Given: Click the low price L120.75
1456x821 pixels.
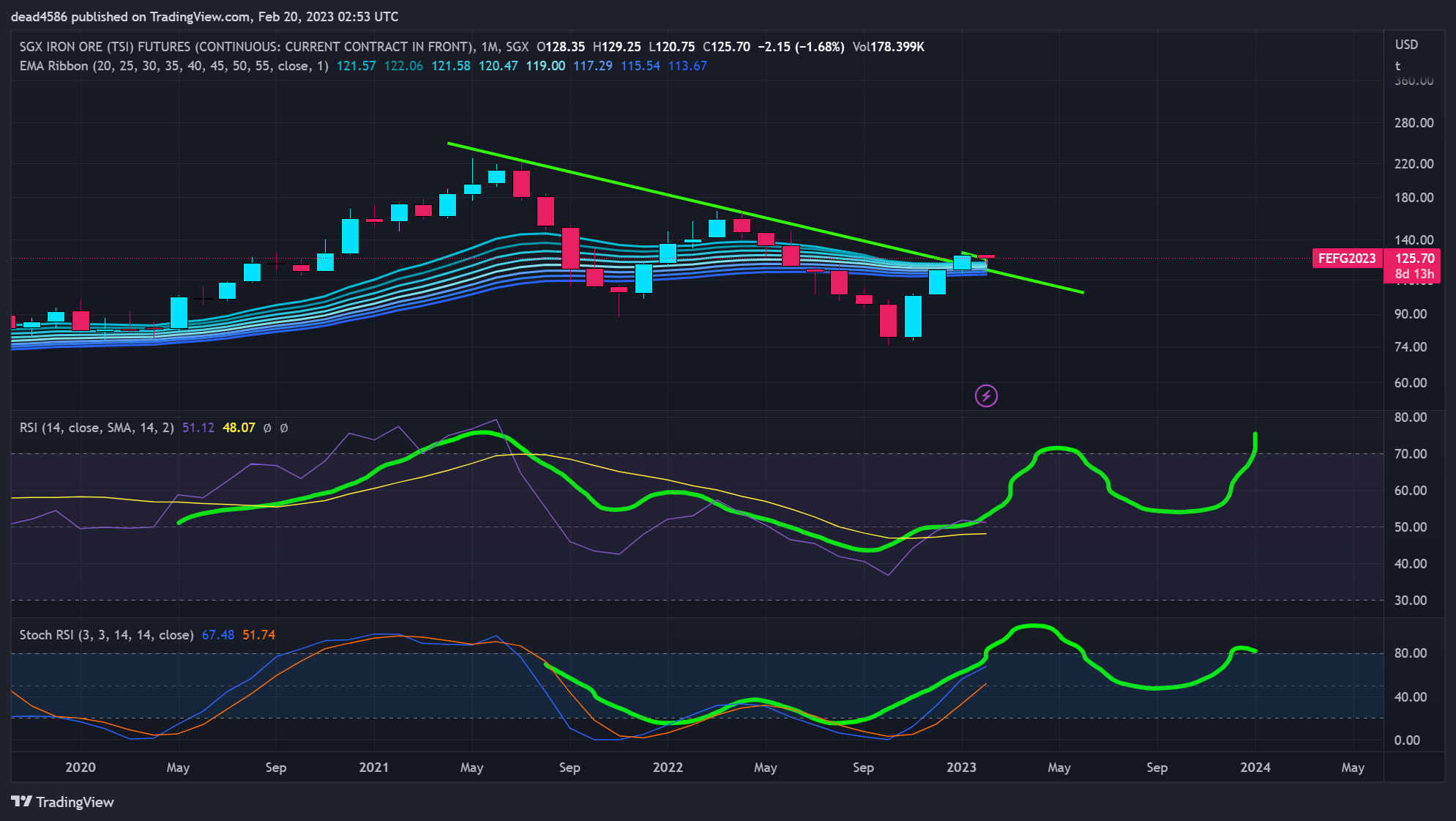Looking at the screenshot, I should click(672, 46).
